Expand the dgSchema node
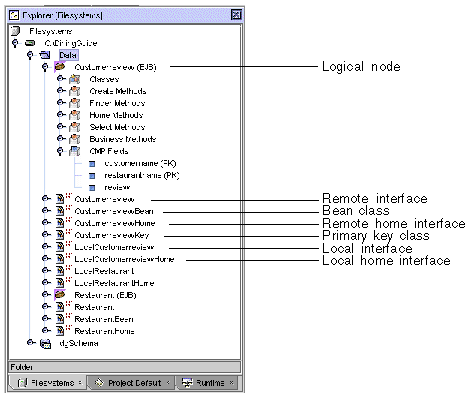 pyautogui.click(x=31, y=343)
